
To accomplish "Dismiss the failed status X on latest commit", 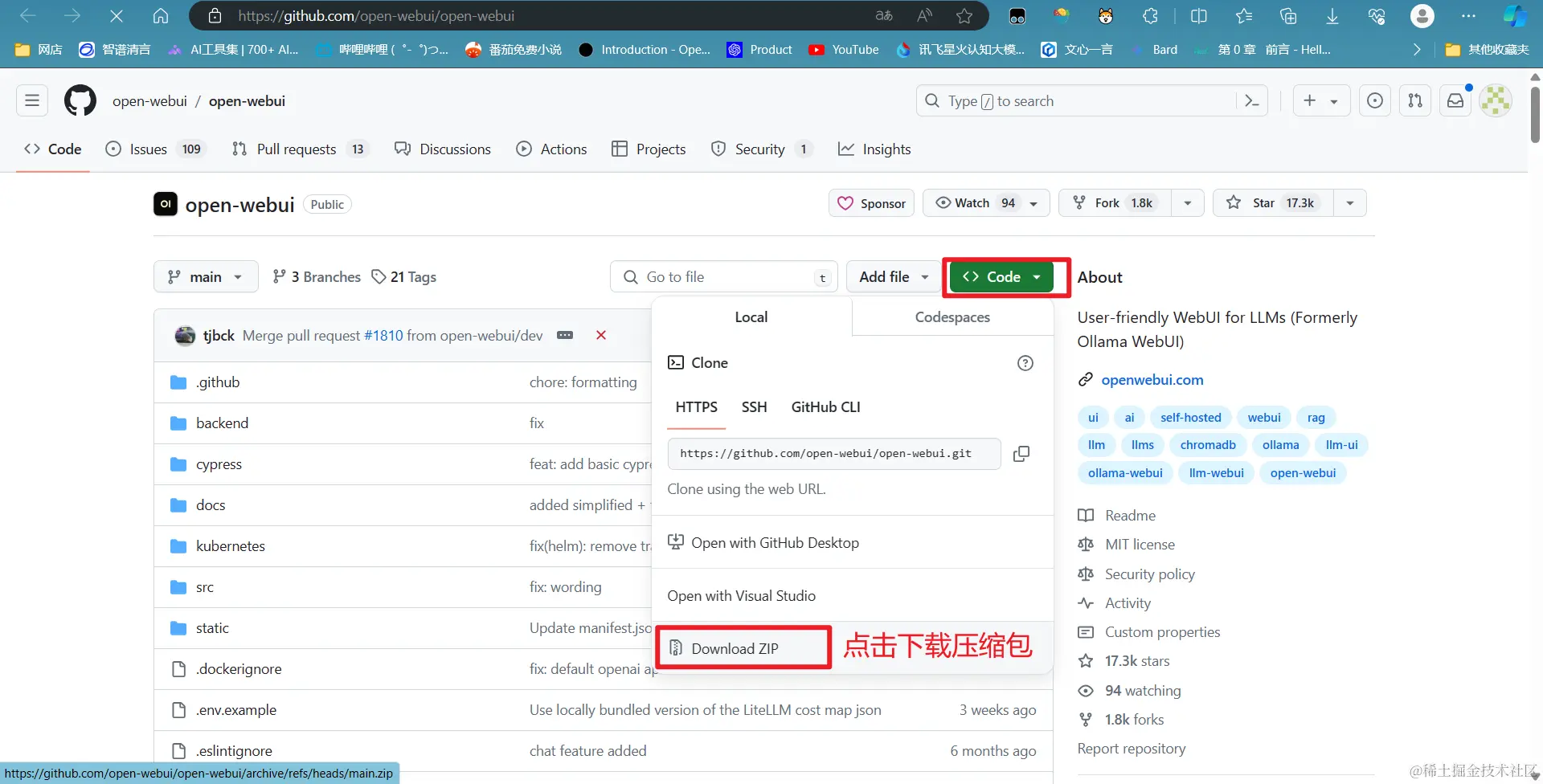I will (x=601, y=335).
